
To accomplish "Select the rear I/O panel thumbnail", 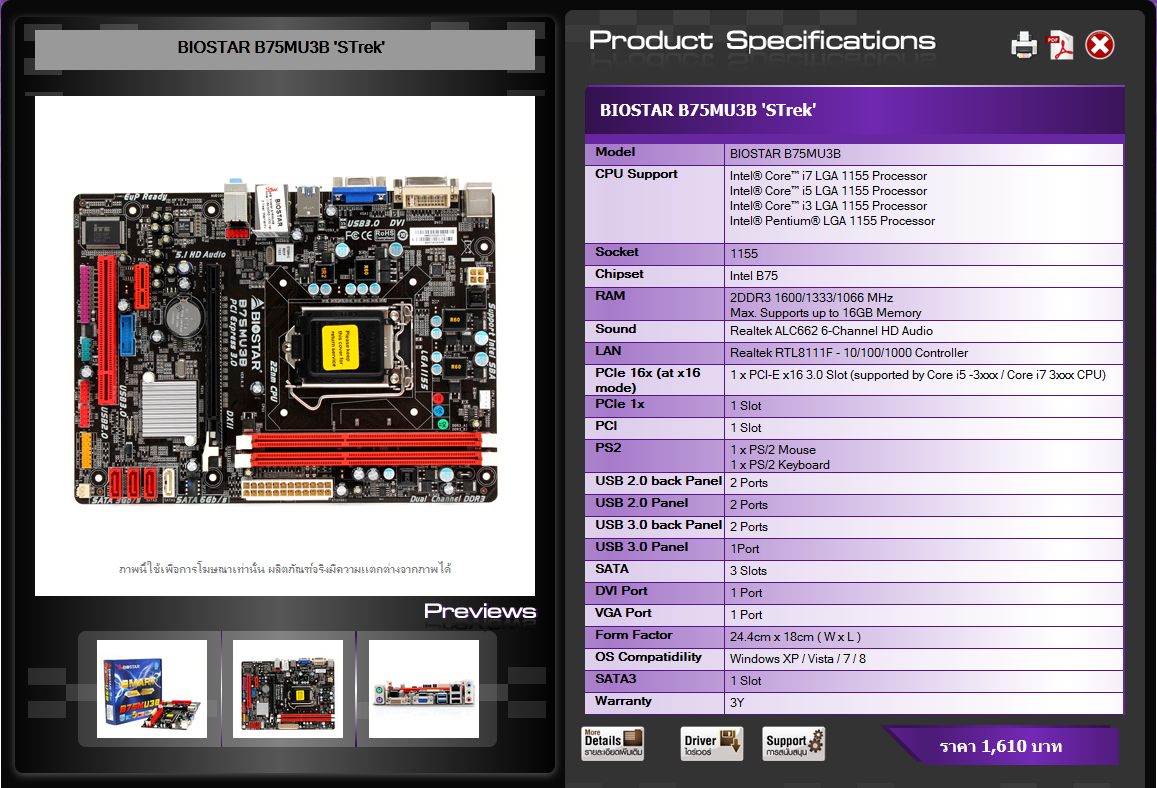I will pos(424,688).
